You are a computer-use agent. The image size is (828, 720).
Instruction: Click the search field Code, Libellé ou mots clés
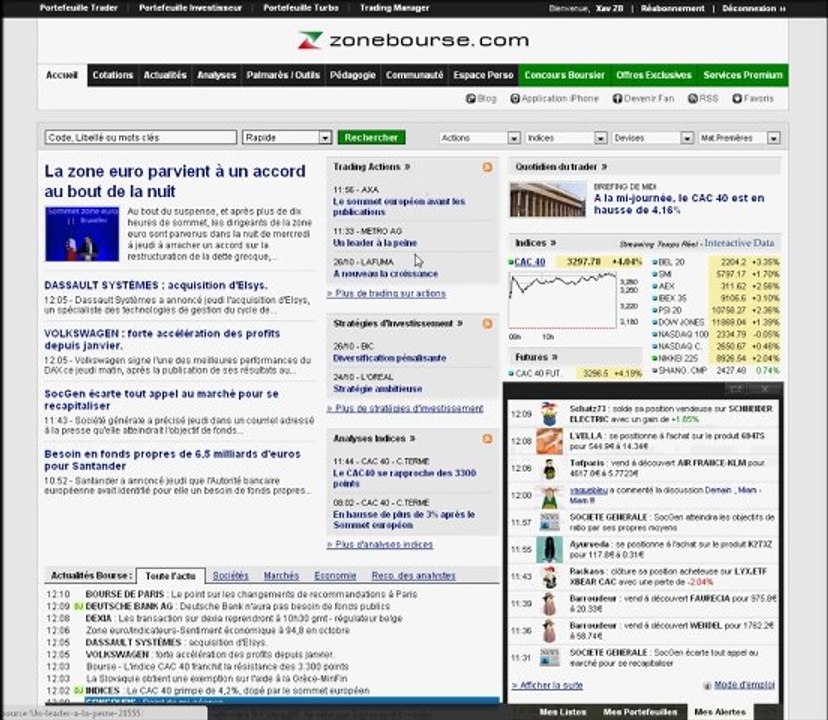point(141,137)
